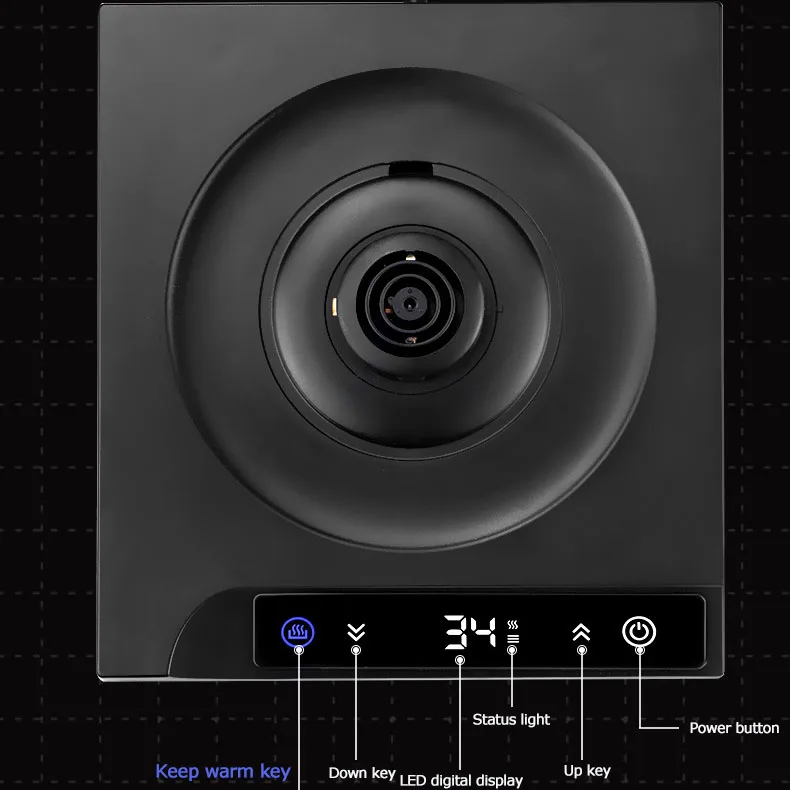Tap the power button icon
This screenshot has width=790, height=790.
click(639, 631)
